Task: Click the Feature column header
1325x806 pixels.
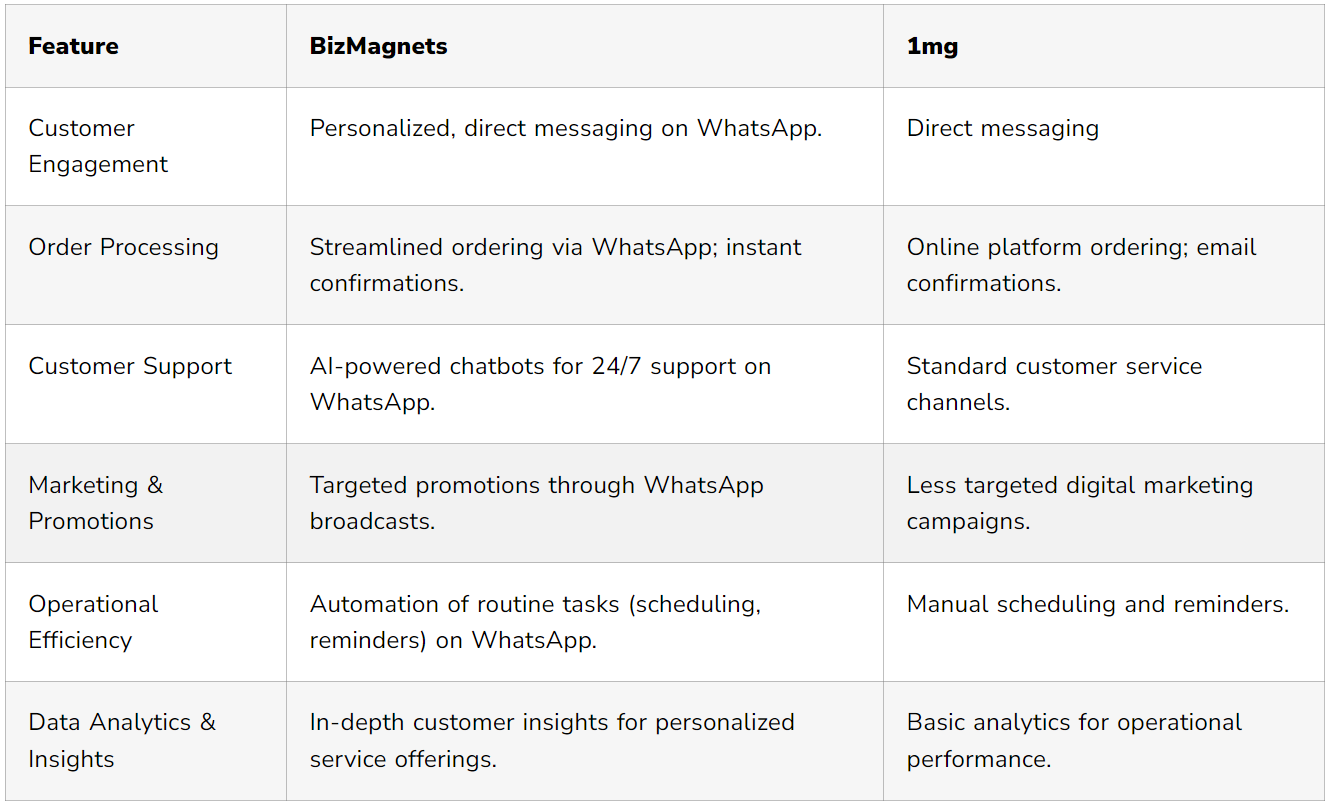Action: pos(73,46)
